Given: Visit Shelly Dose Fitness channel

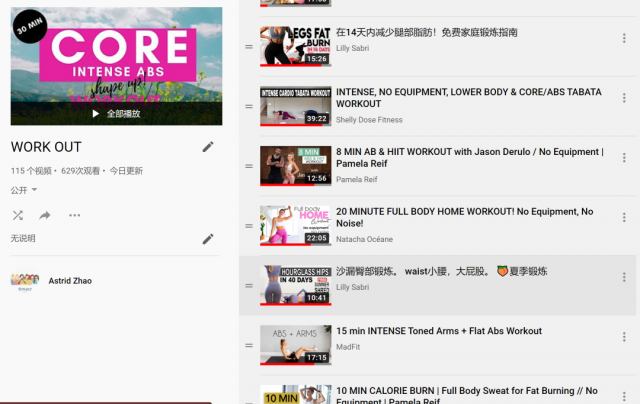Looking at the screenshot, I should point(369,120).
